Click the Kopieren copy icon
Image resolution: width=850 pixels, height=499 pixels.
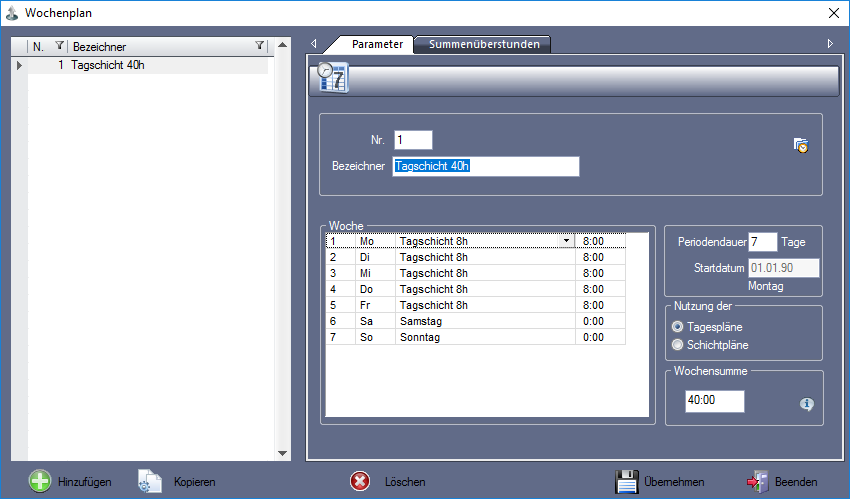[x=150, y=481]
